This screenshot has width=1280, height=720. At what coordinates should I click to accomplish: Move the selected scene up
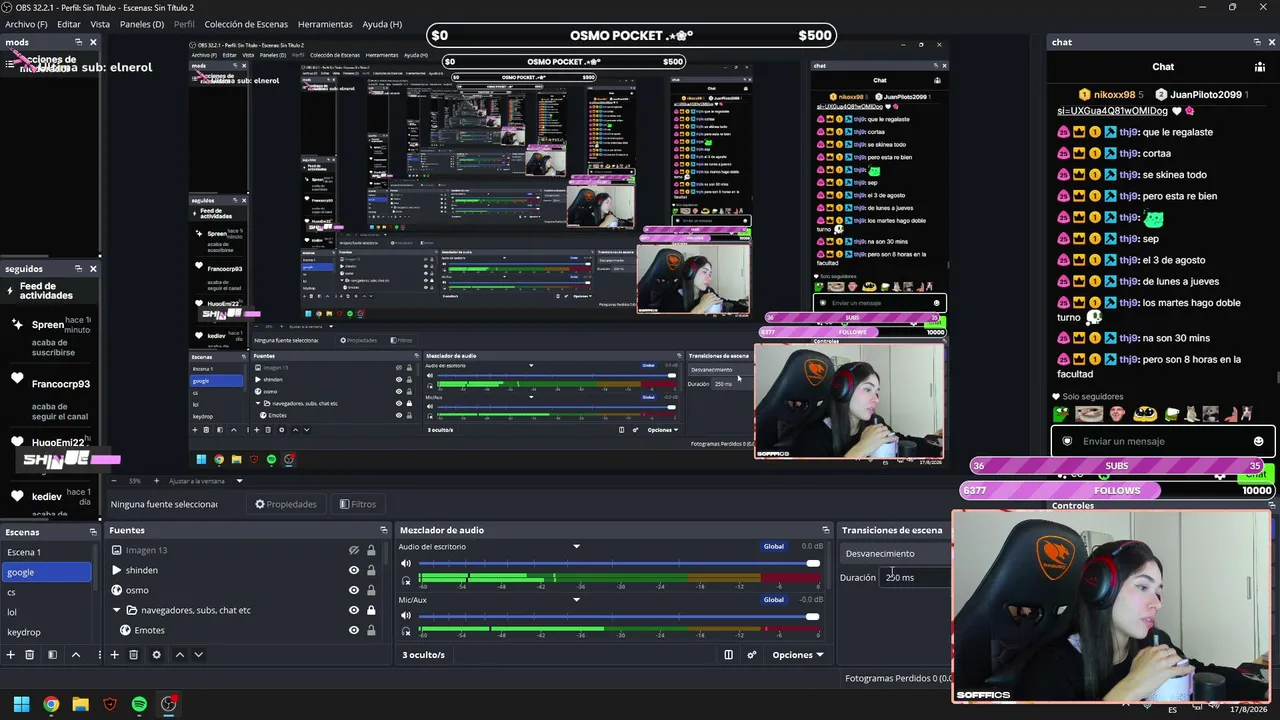click(x=76, y=655)
